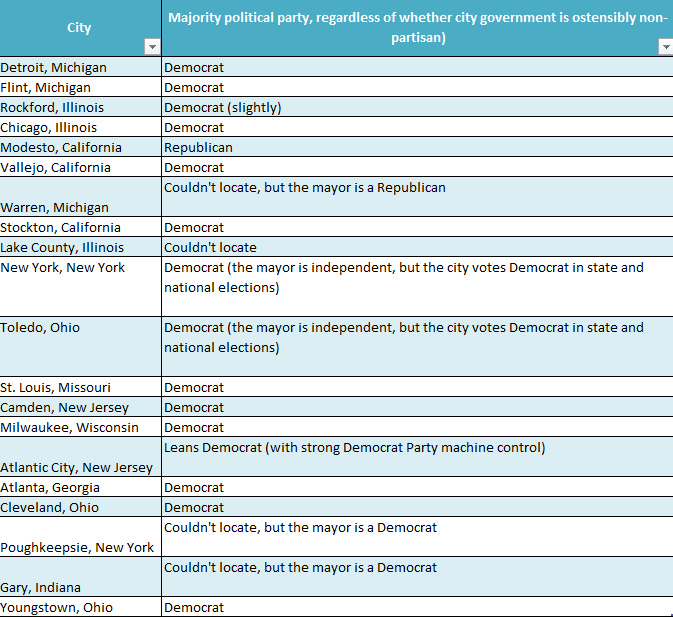Image resolution: width=673 pixels, height=617 pixels.
Task: Select the Democrat cell for Chicago
Action: click(418, 127)
